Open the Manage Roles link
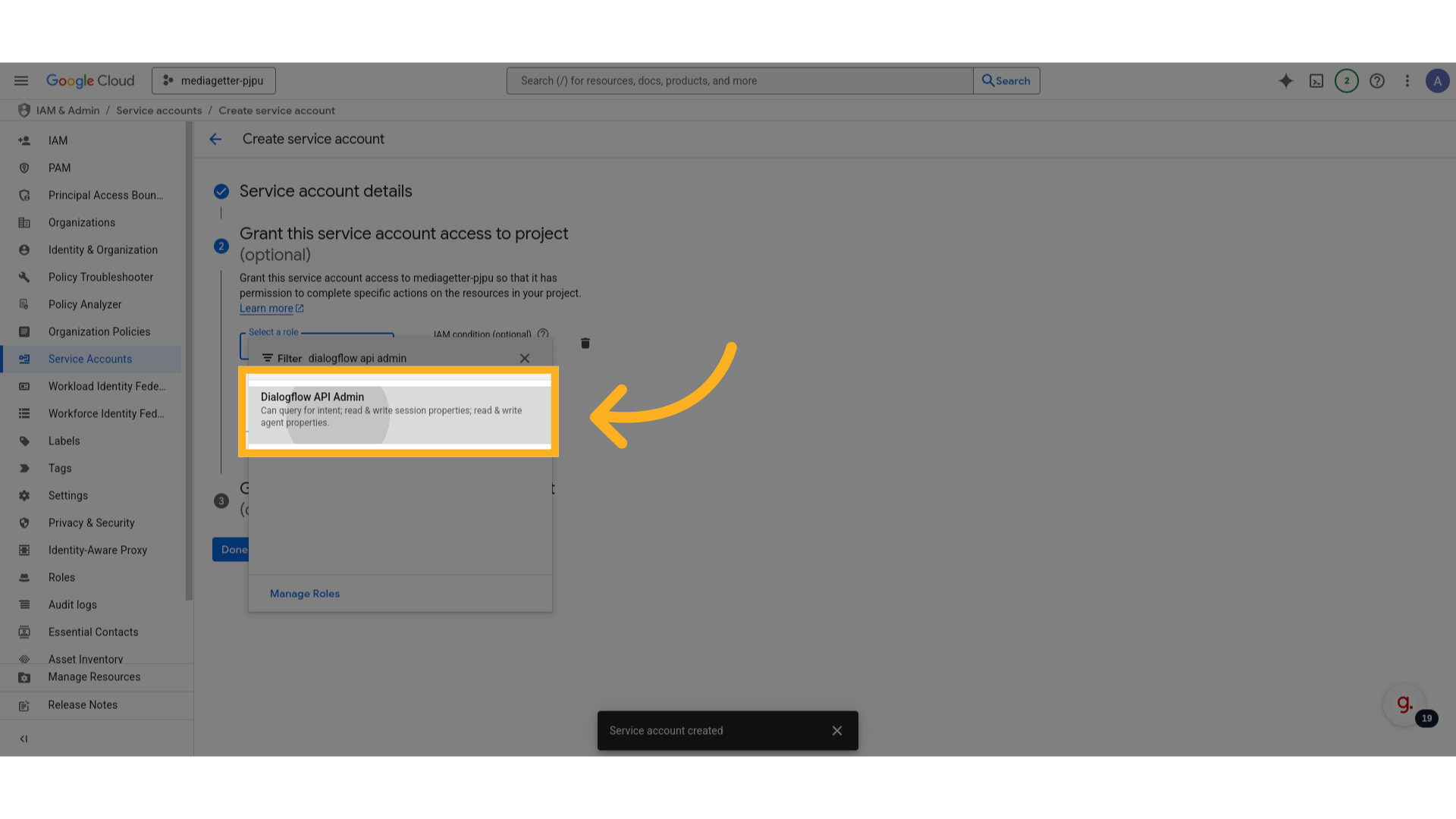 pyautogui.click(x=305, y=594)
